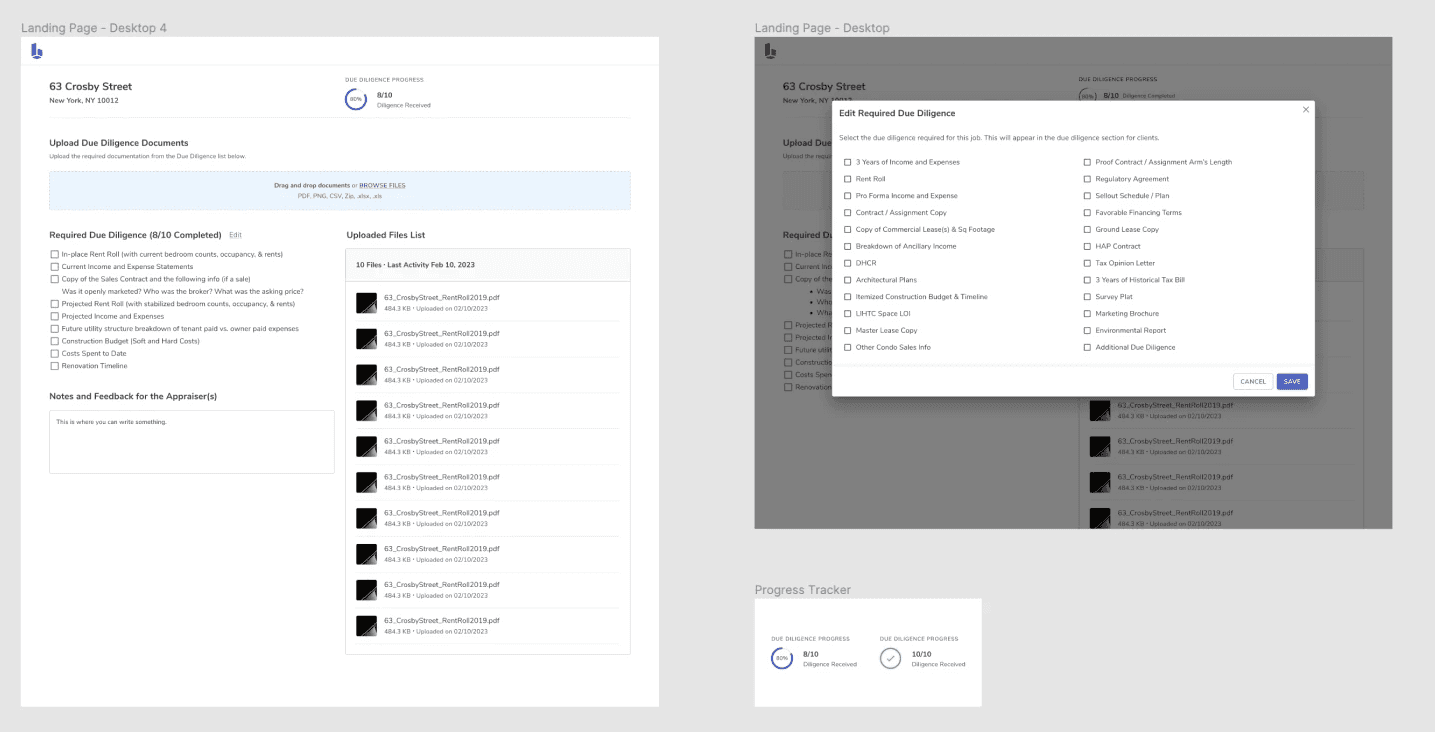Tick the Rent Roll checkbox in dialog
Viewport: 1435px width, 732px height.
[848, 179]
